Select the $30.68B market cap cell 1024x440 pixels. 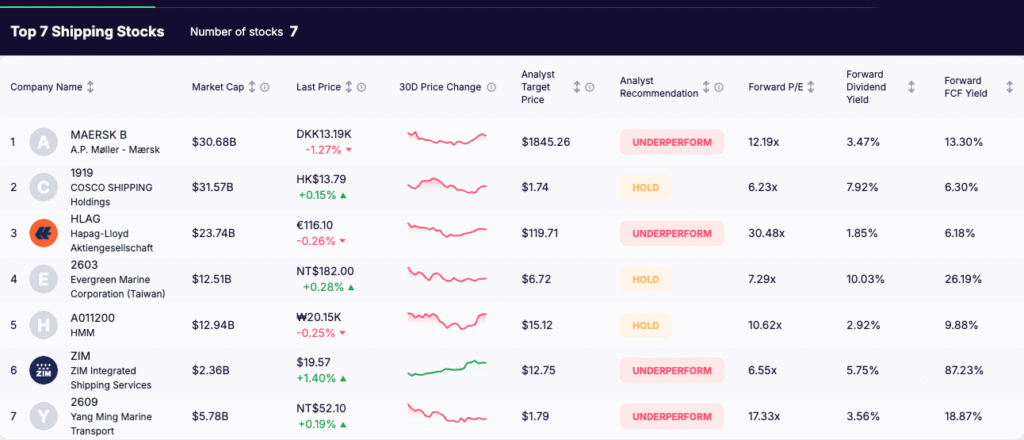click(214, 142)
